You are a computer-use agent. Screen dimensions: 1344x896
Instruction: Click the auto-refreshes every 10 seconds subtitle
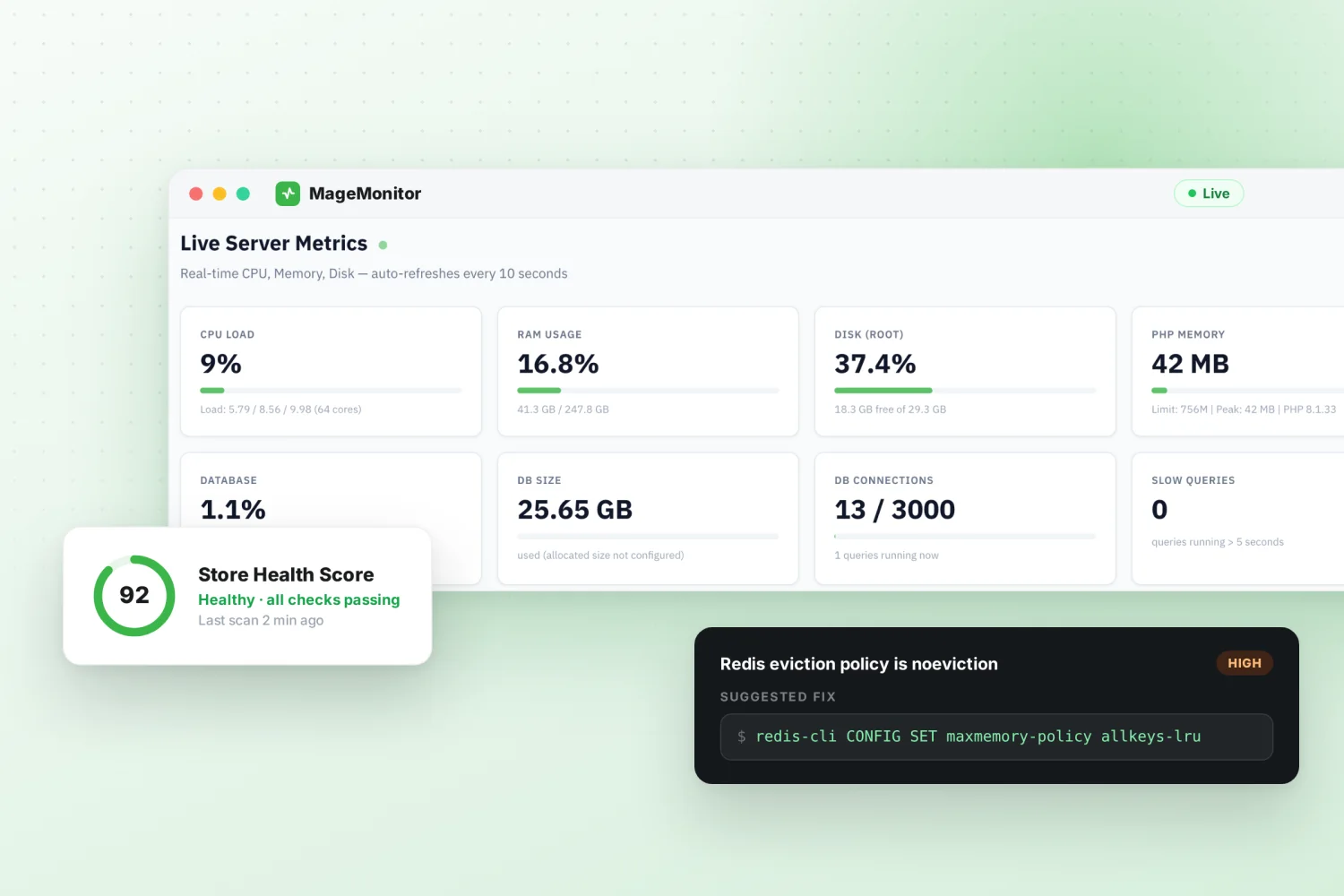pos(374,273)
